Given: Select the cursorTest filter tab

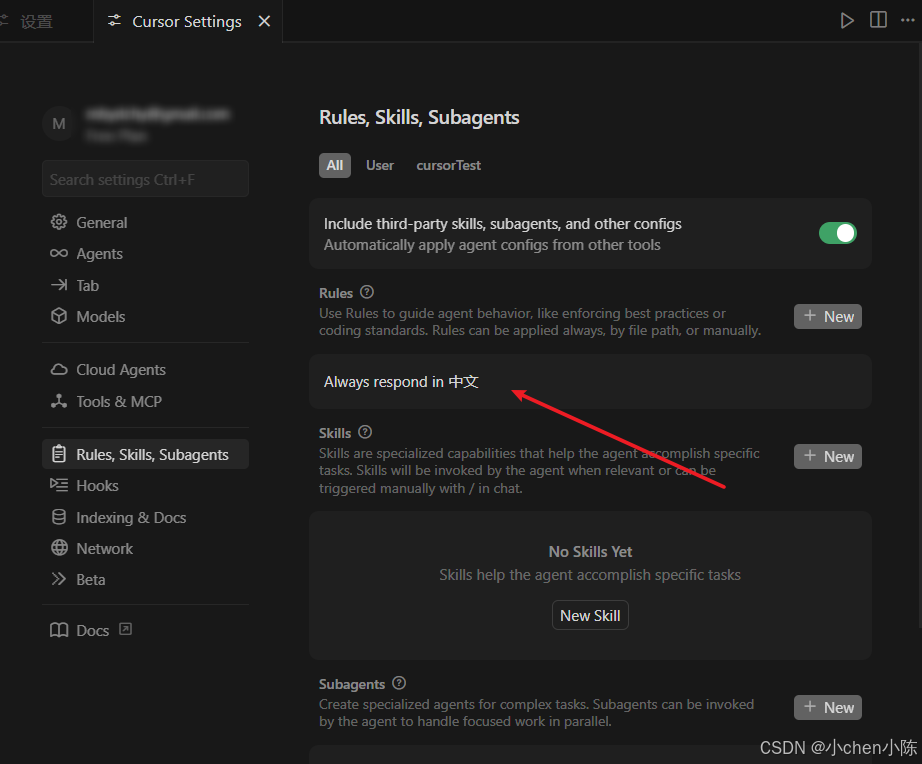Looking at the screenshot, I should pos(449,165).
